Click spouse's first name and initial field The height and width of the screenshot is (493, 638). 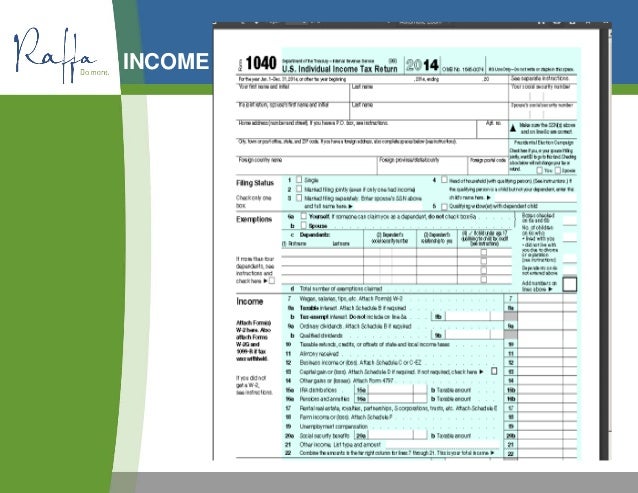(x=293, y=111)
